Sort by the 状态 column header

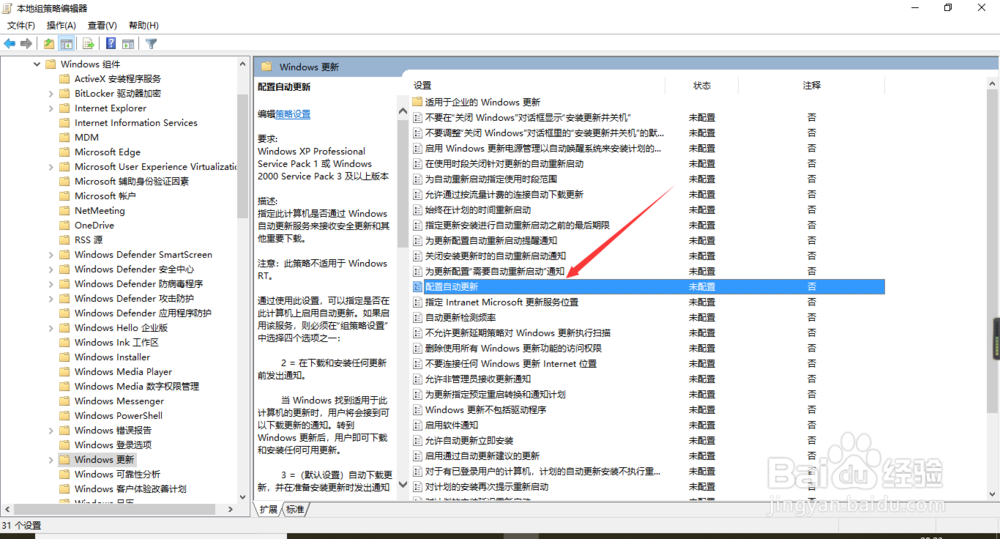point(702,85)
